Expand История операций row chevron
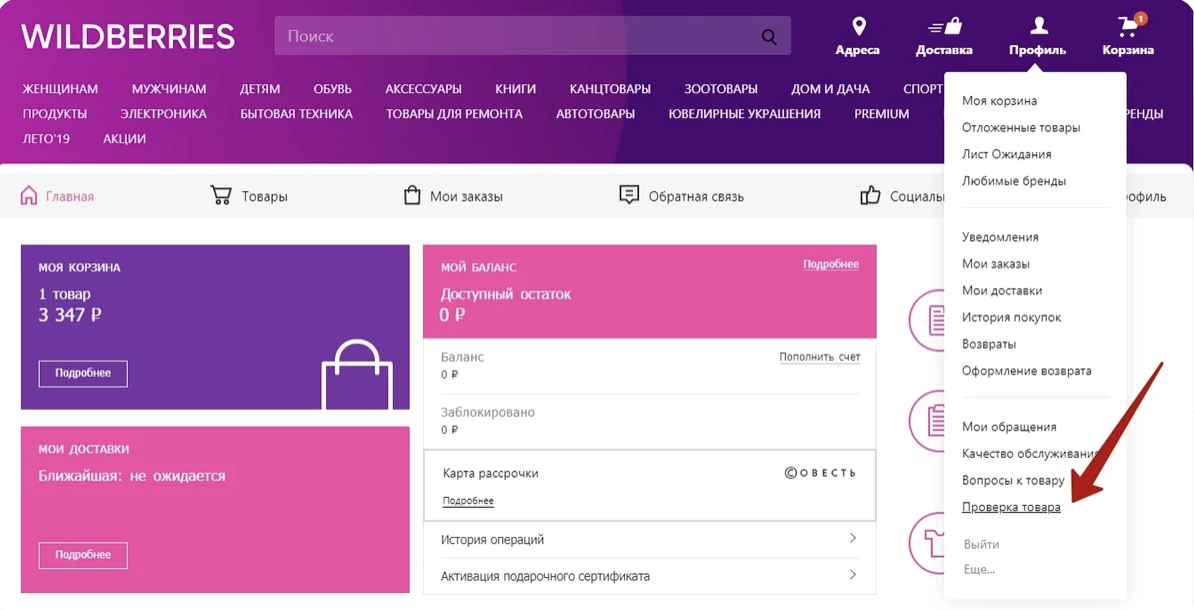Viewport: 1194px width, 610px height. (852, 539)
